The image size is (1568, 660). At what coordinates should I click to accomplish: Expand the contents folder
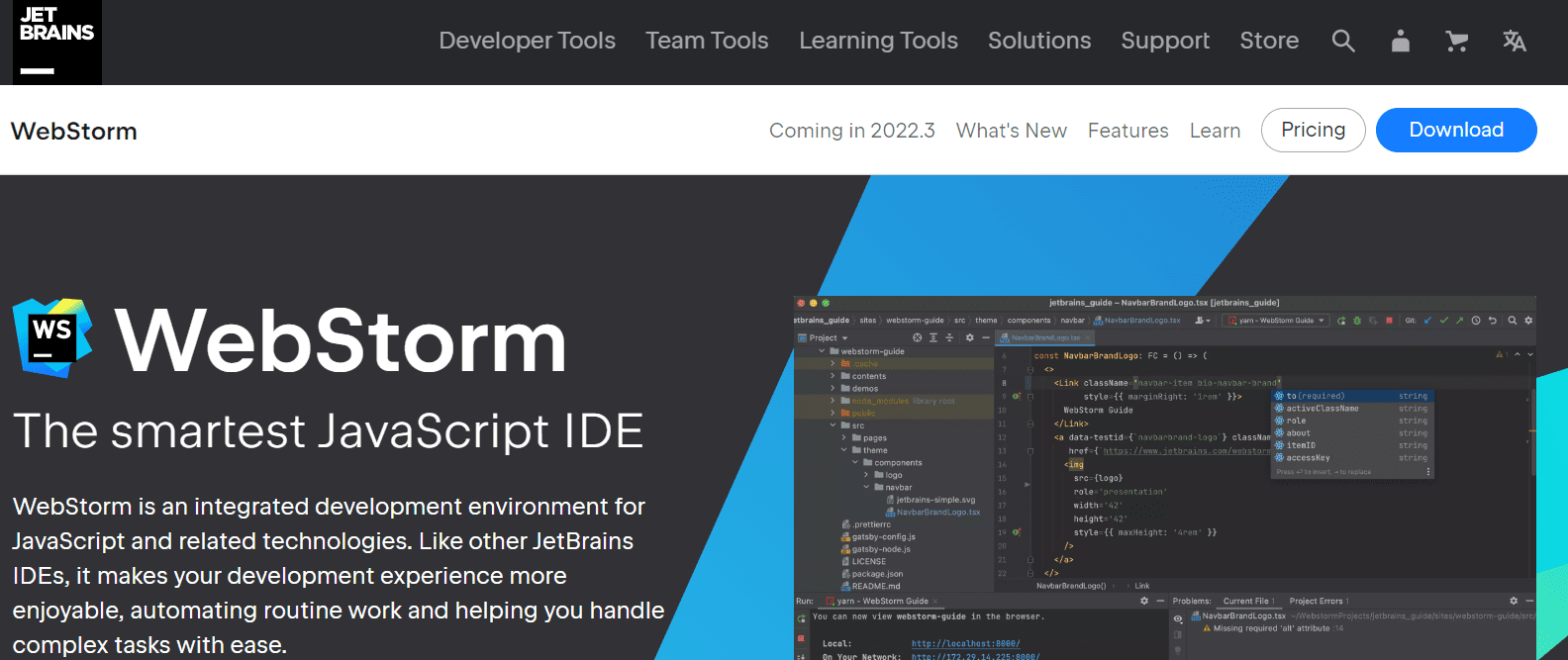833,376
